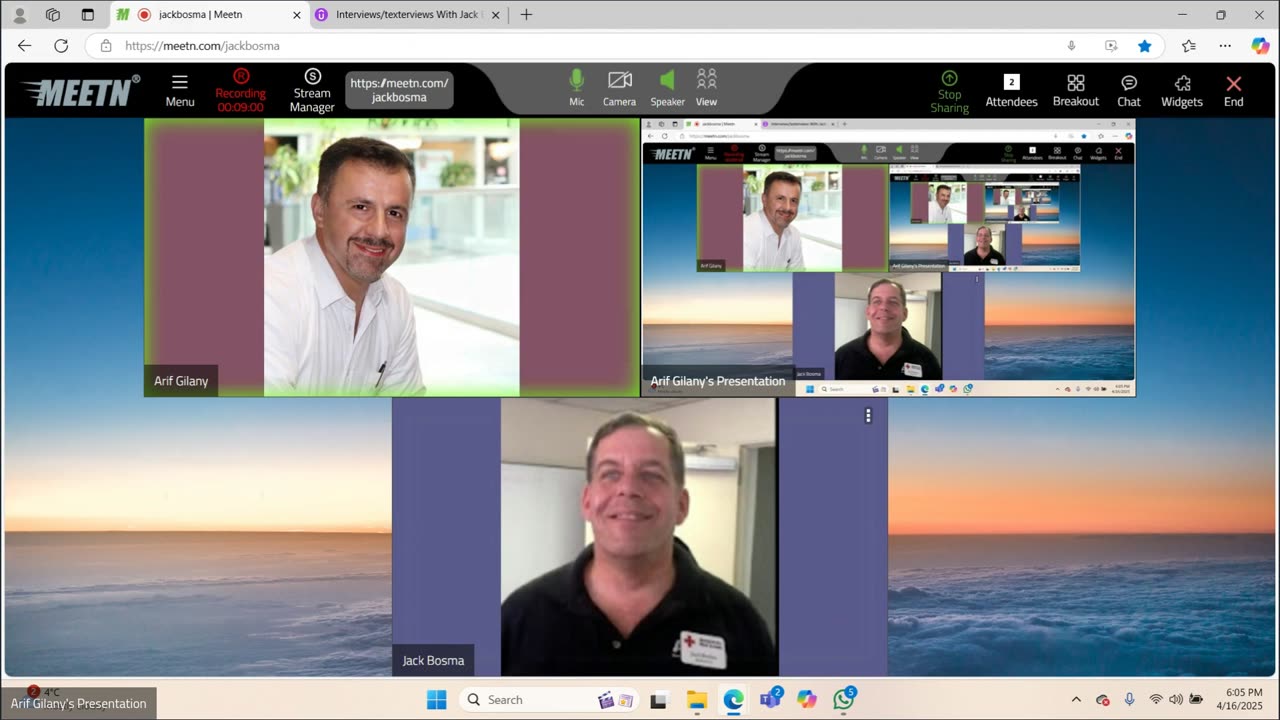This screenshot has width=1280, height=720.
Task: Close the Interviews/texterviews tab
Action: click(x=497, y=15)
